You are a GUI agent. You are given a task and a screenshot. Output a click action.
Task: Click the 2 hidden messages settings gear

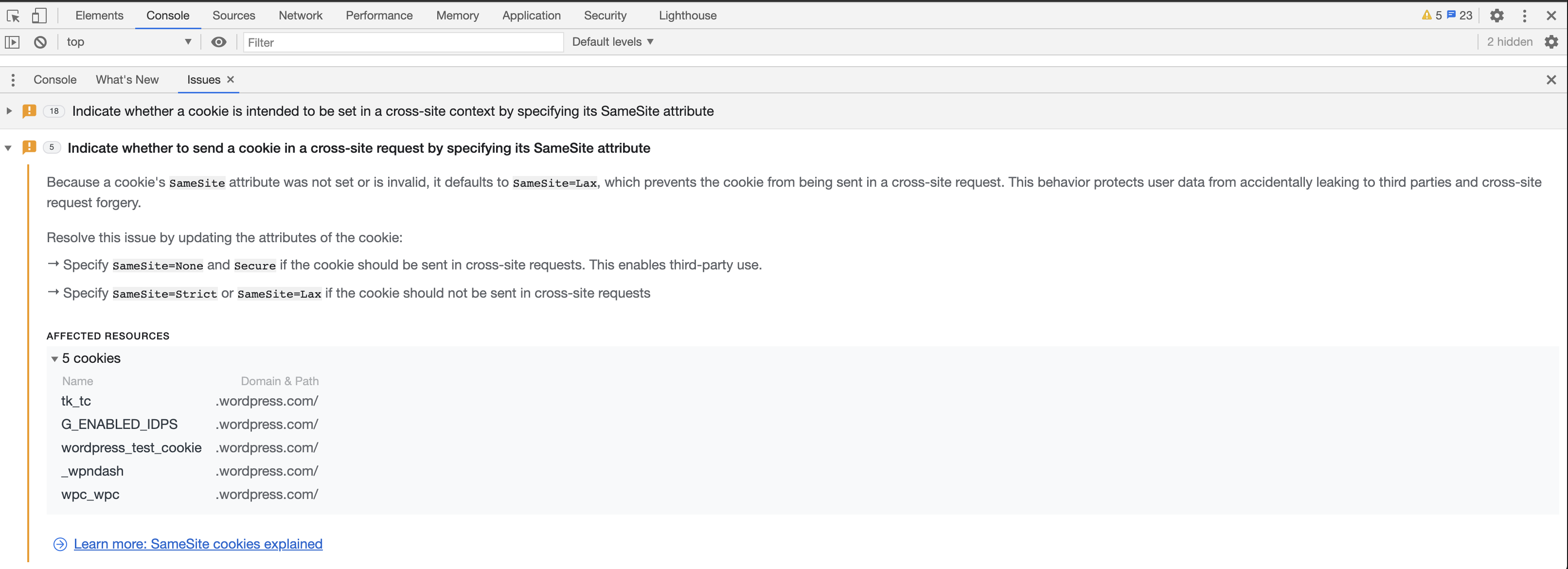coord(1550,41)
